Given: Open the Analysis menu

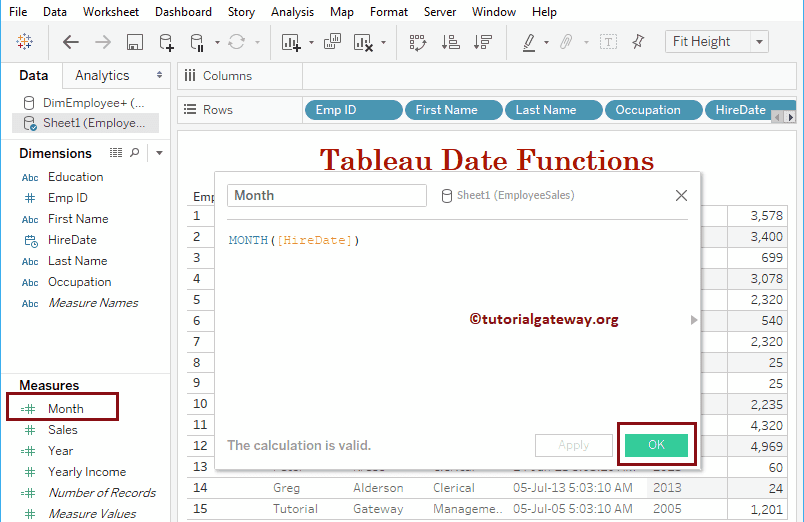Looking at the screenshot, I should (292, 12).
